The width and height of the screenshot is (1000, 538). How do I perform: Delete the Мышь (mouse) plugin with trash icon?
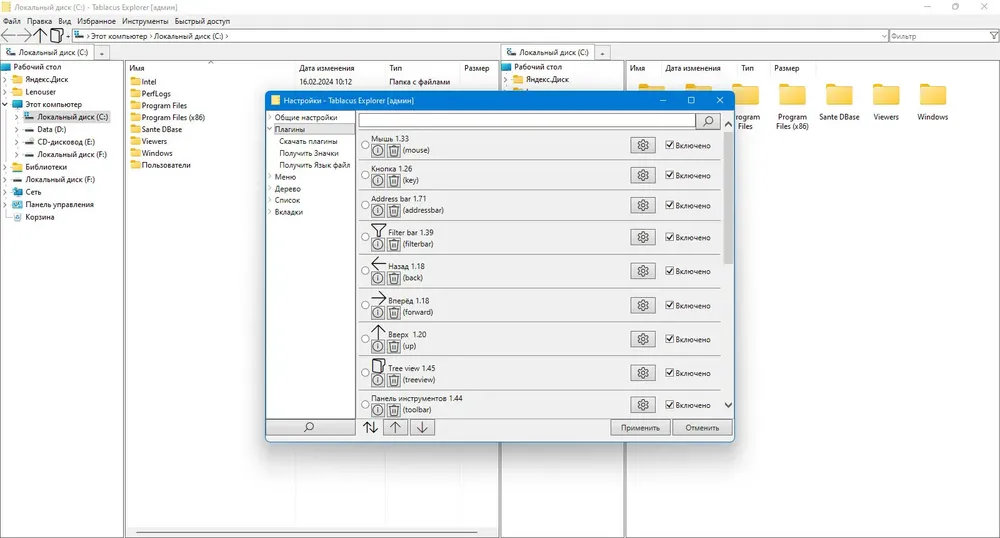coord(393,150)
